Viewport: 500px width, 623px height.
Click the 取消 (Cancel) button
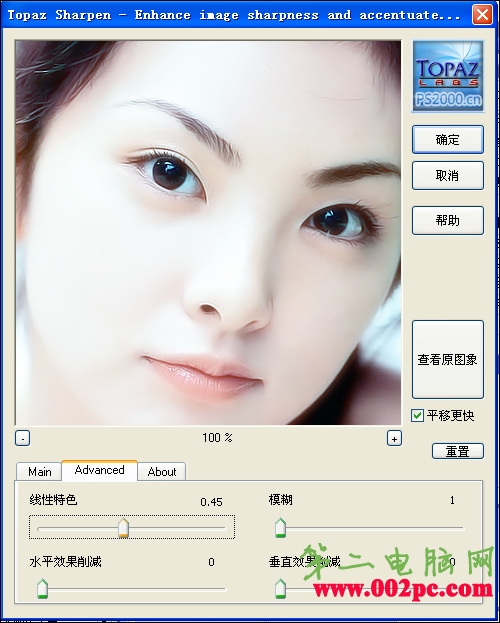pyautogui.click(x=448, y=175)
